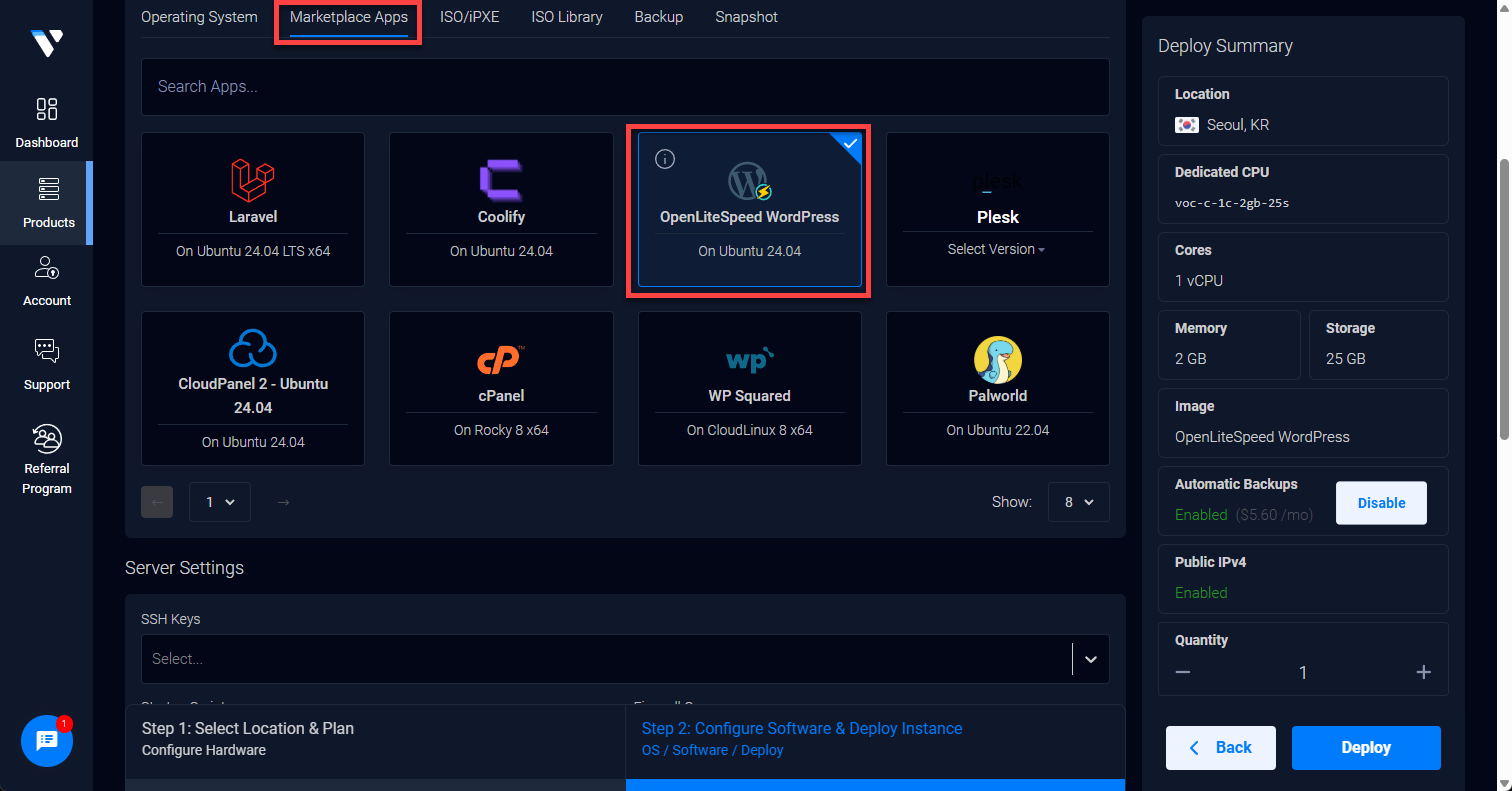
Task: Click the Back button
Action: coord(1221,748)
